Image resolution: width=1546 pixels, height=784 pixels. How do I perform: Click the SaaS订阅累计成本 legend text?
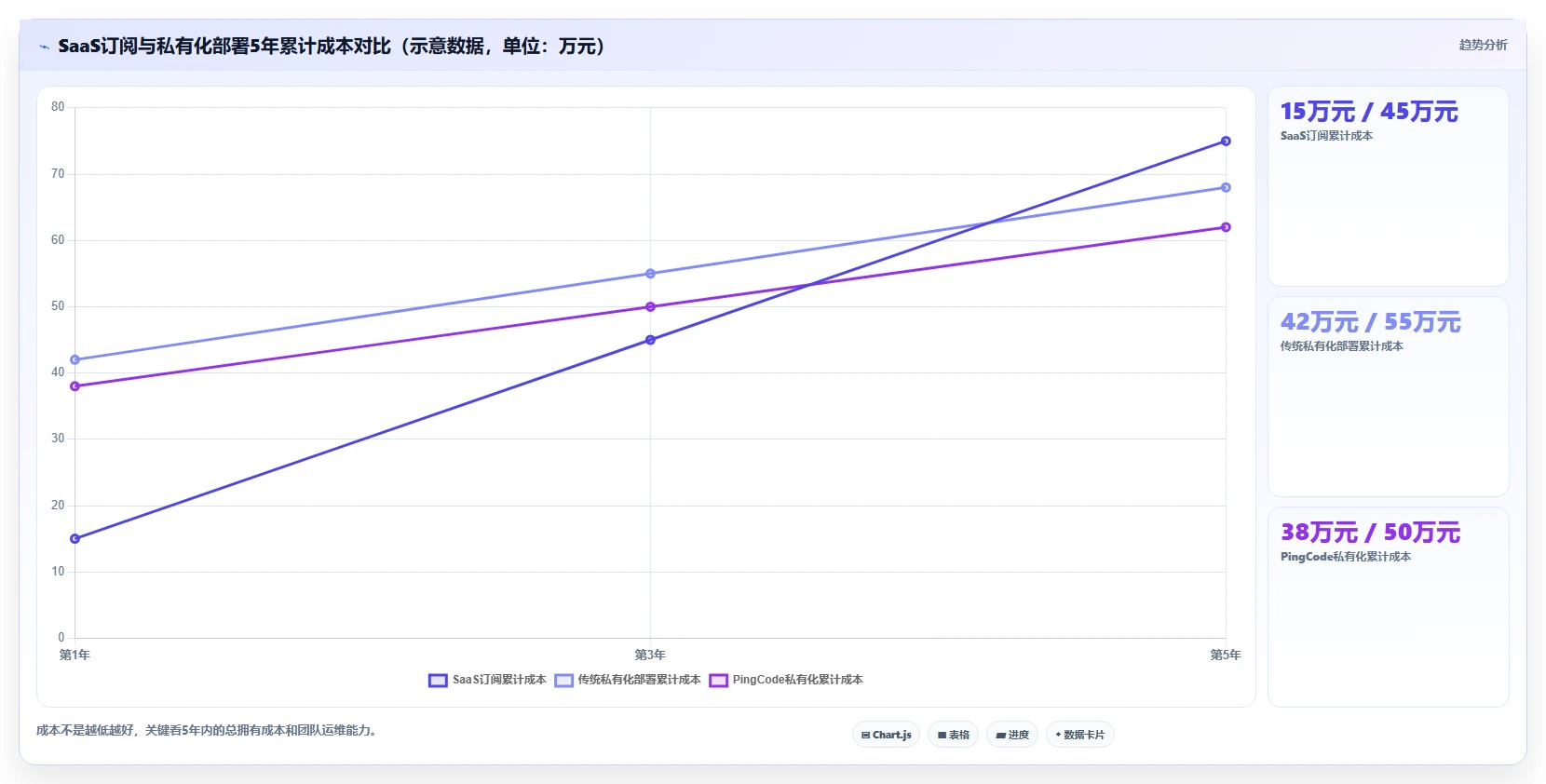(x=499, y=680)
